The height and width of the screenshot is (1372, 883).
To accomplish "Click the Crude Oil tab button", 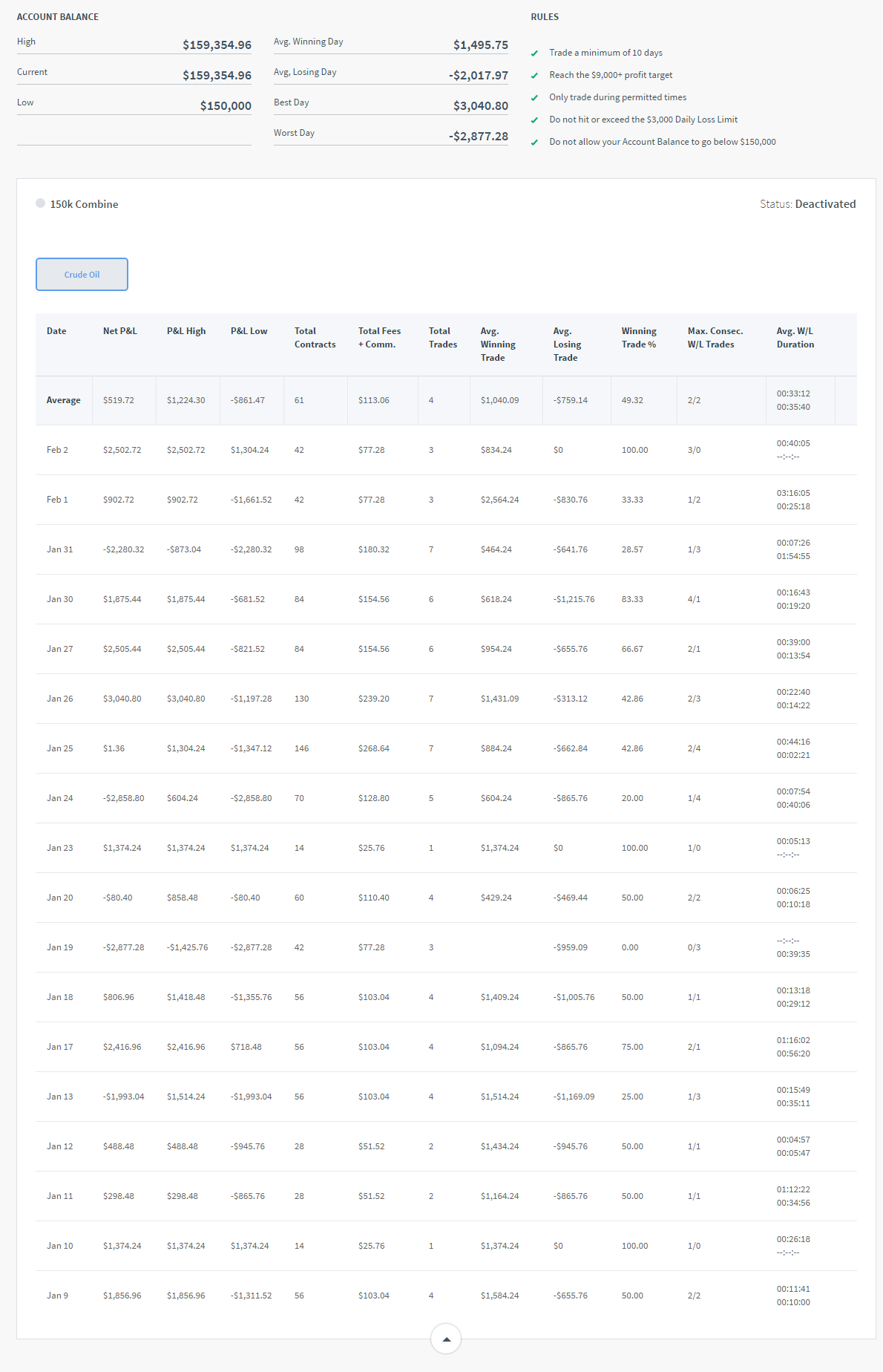I will pyautogui.click(x=82, y=275).
